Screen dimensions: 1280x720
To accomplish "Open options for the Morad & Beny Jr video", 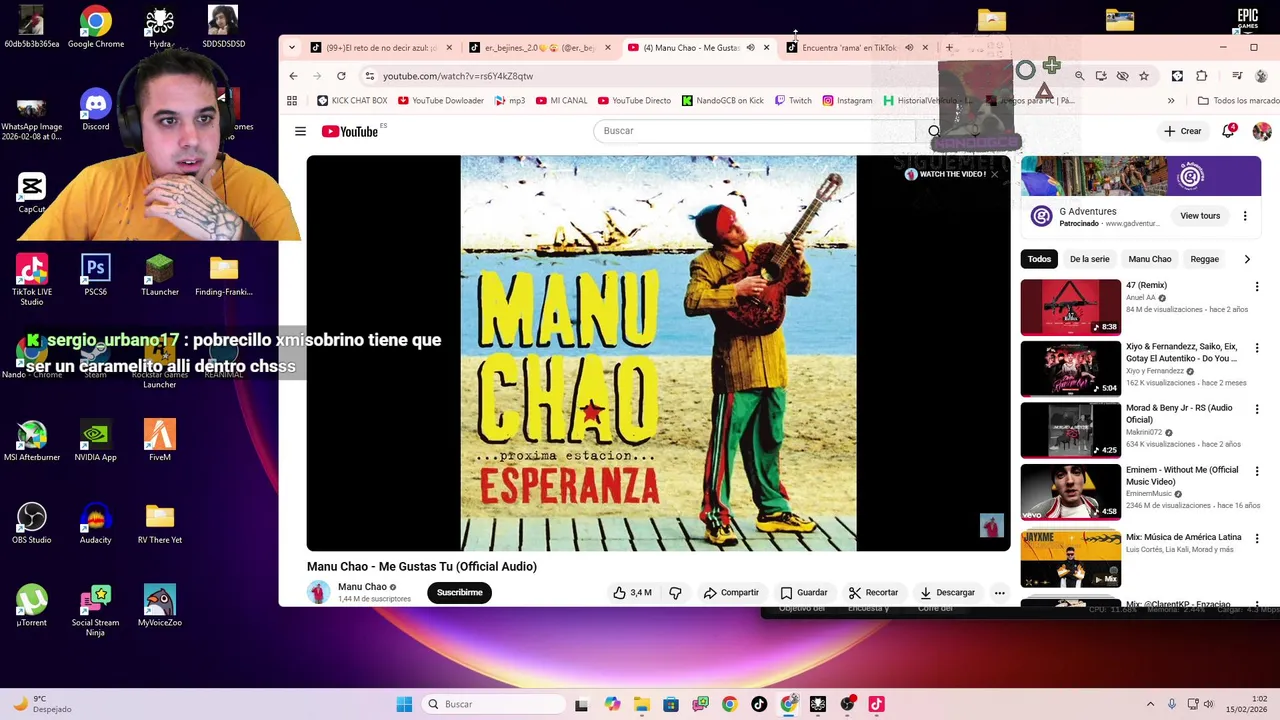I will 1257,409.
